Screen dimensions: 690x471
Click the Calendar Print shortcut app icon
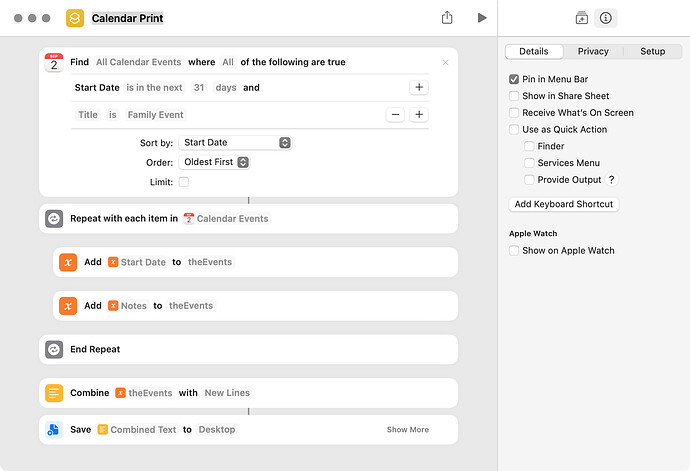tap(75, 18)
